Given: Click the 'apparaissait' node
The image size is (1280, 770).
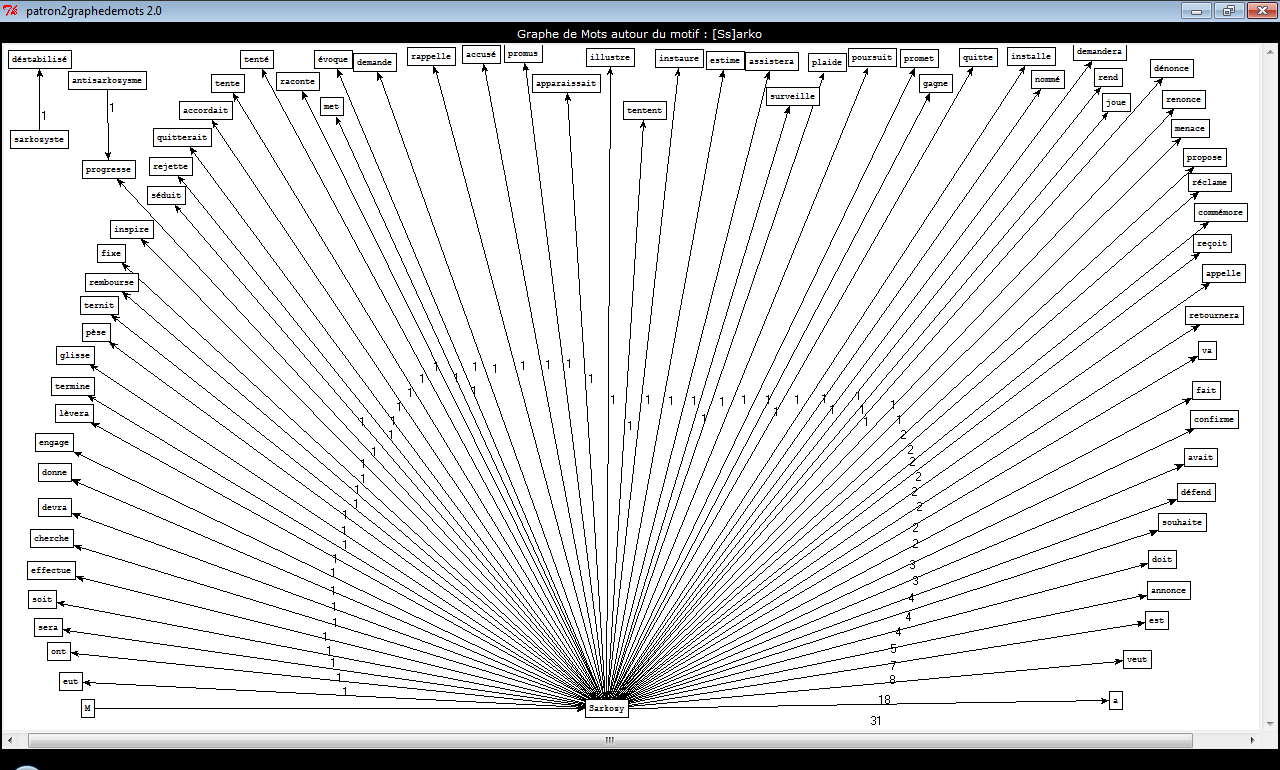Looking at the screenshot, I should coord(566,83).
